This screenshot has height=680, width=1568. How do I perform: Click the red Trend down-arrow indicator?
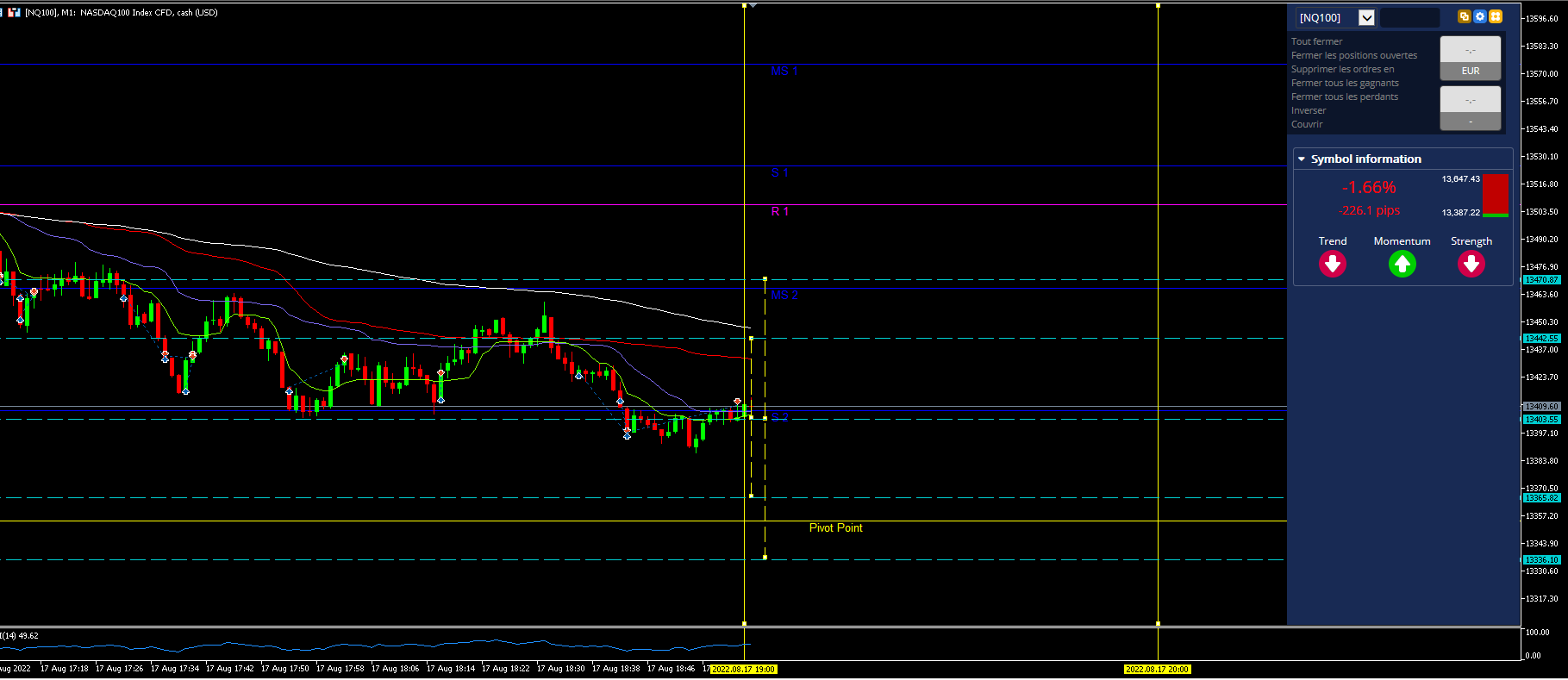pyautogui.click(x=1333, y=264)
